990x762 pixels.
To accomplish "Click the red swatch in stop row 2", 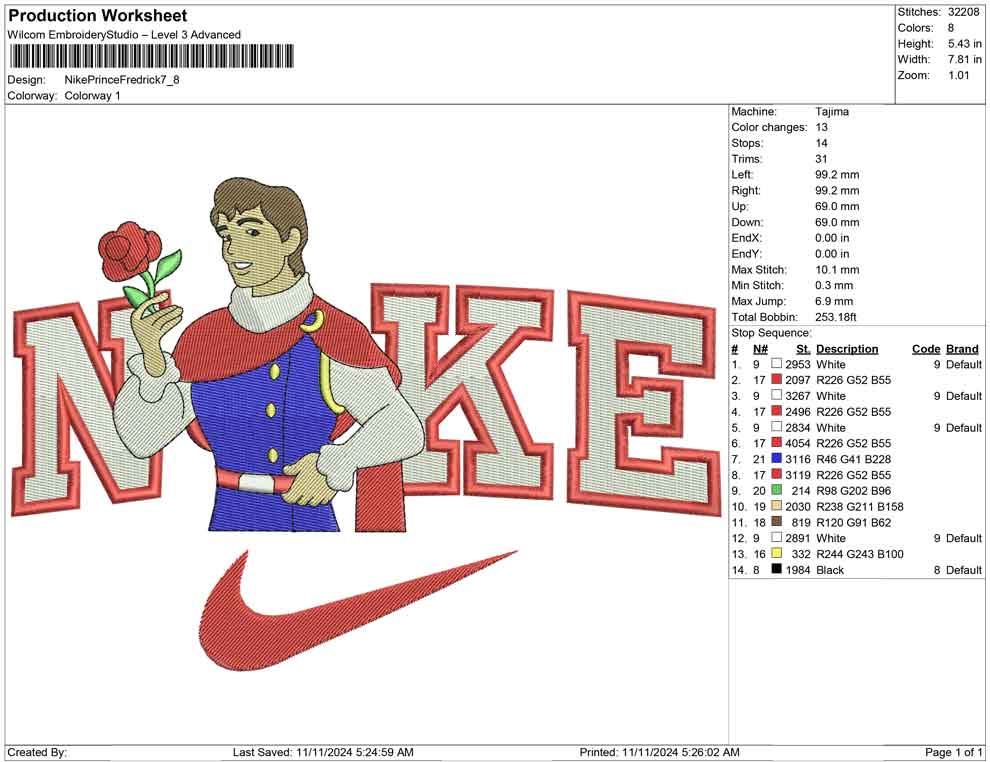I will pyautogui.click(x=777, y=379).
